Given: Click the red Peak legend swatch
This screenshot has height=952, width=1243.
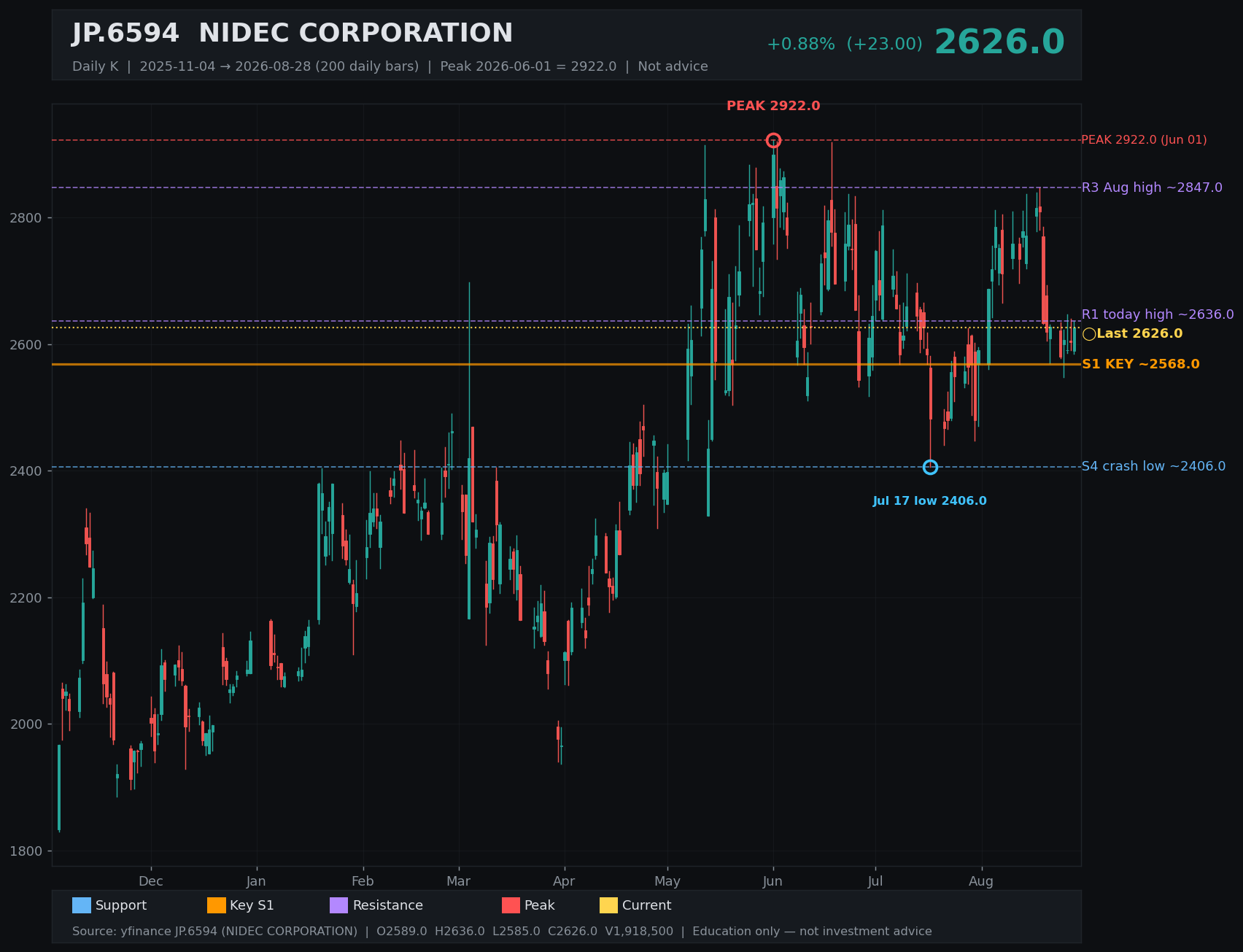Looking at the screenshot, I should 511,905.
